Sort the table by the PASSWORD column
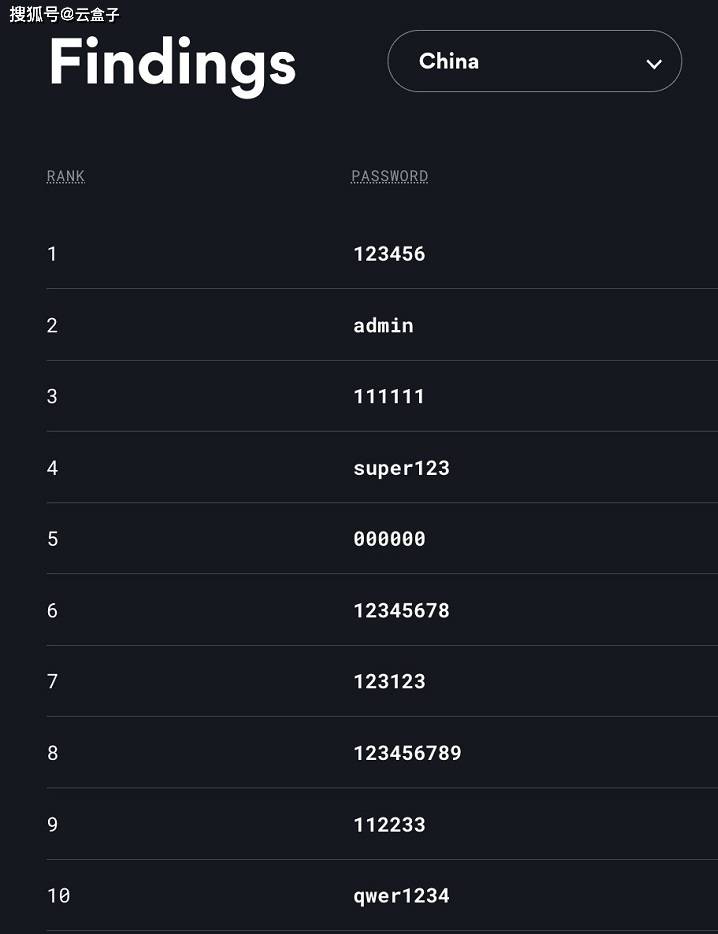This screenshot has height=934, width=718. pyautogui.click(x=389, y=176)
